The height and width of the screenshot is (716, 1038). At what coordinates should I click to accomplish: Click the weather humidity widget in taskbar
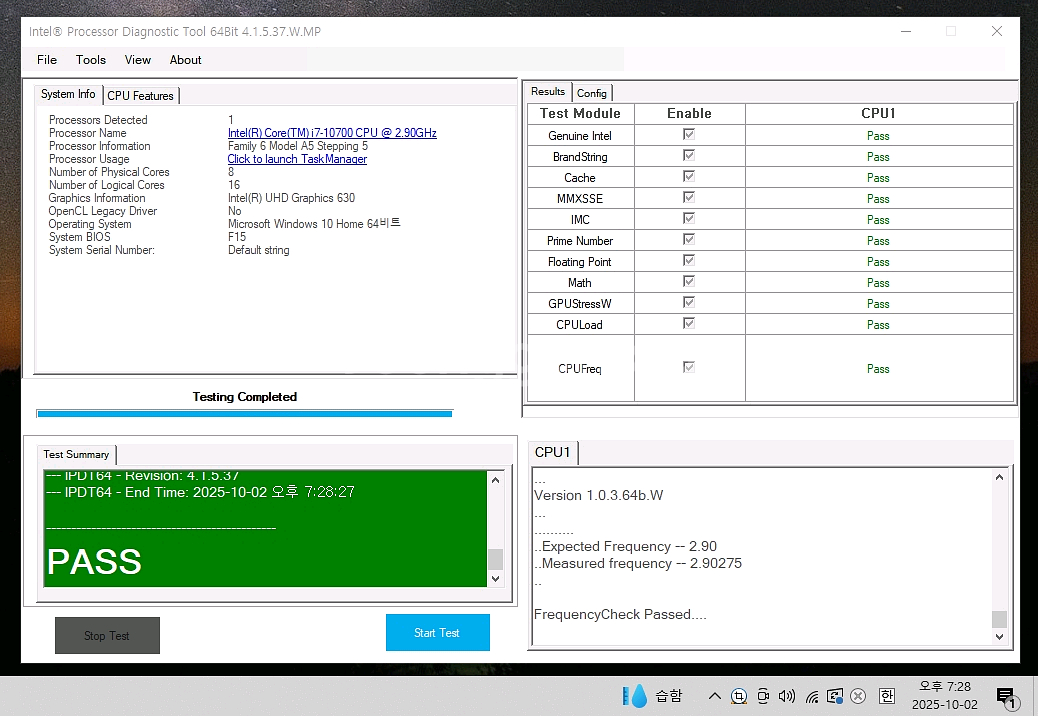pyautogui.click(x=652, y=696)
